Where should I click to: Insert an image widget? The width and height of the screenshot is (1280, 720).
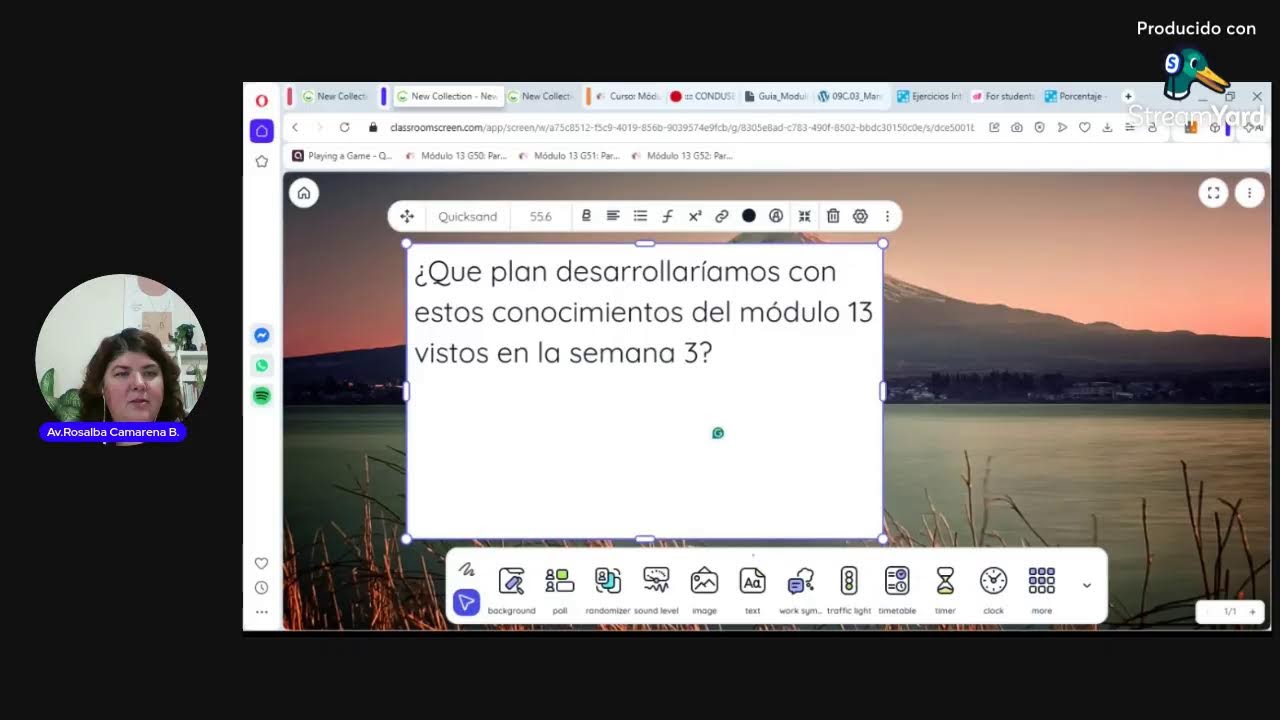click(x=704, y=590)
